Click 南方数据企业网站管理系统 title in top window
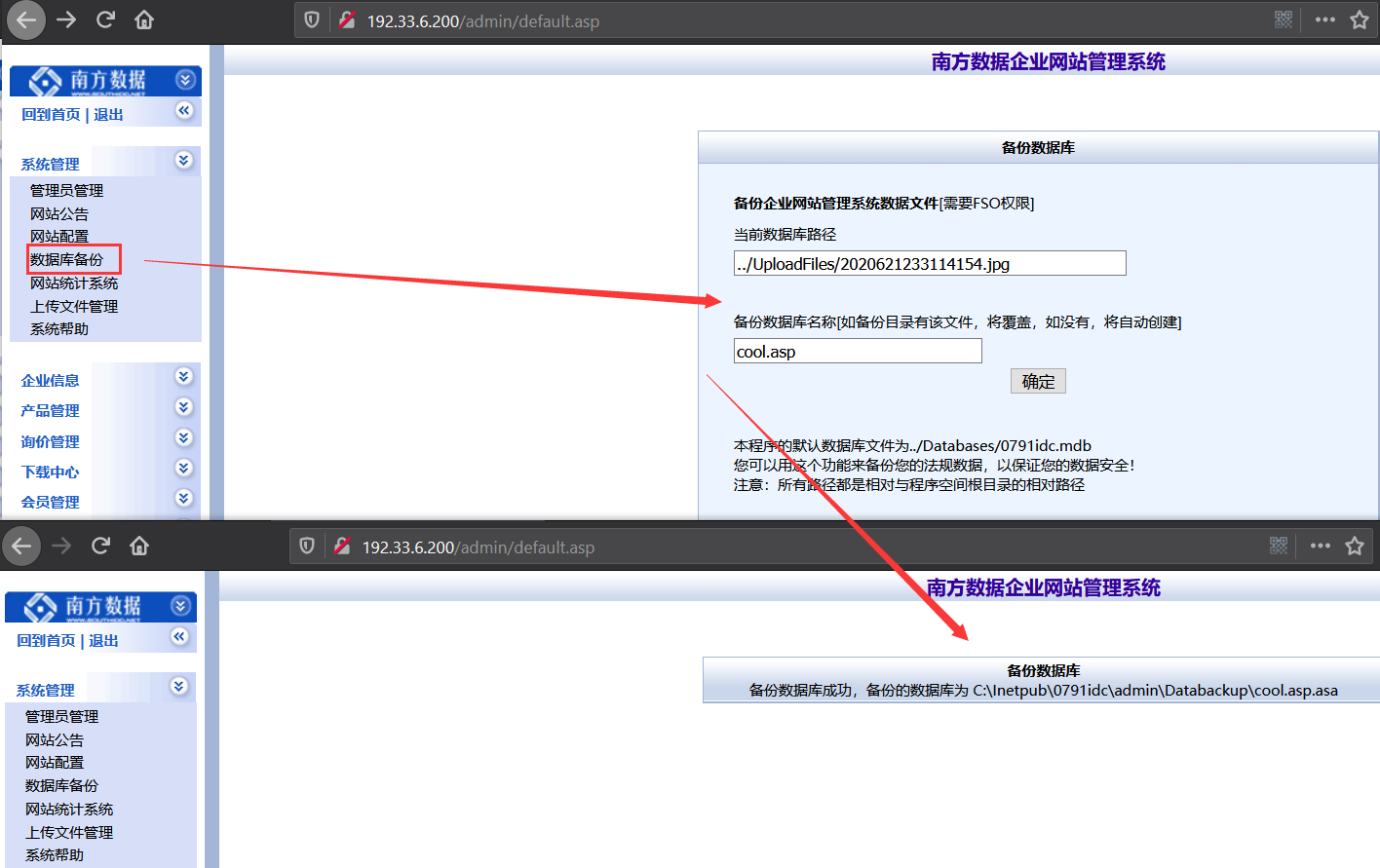 click(x=1049, y=62)
